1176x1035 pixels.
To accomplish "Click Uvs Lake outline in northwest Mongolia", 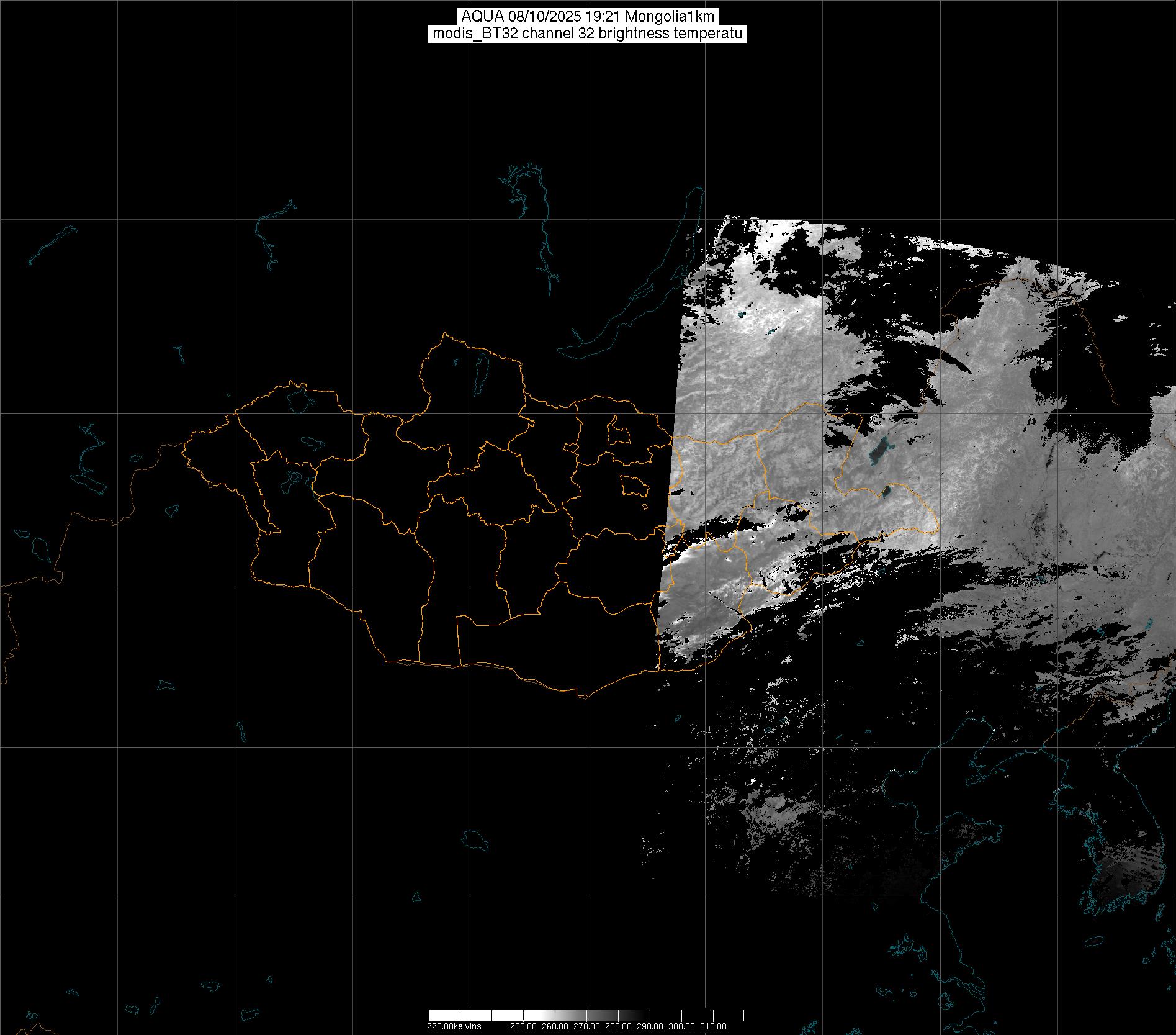I will (x=298, y=399).
